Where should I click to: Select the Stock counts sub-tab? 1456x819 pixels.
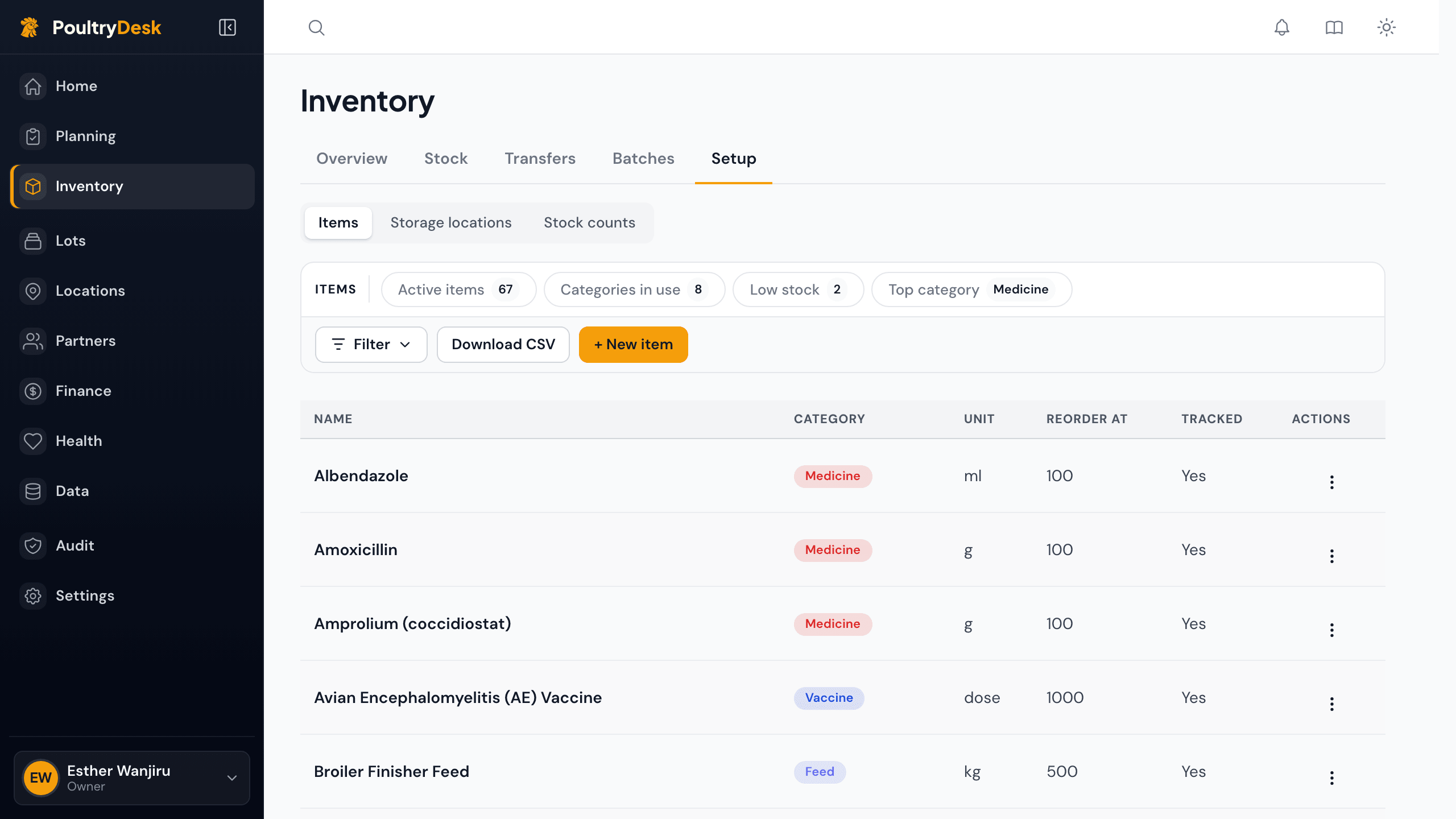(x=589, y=223)
